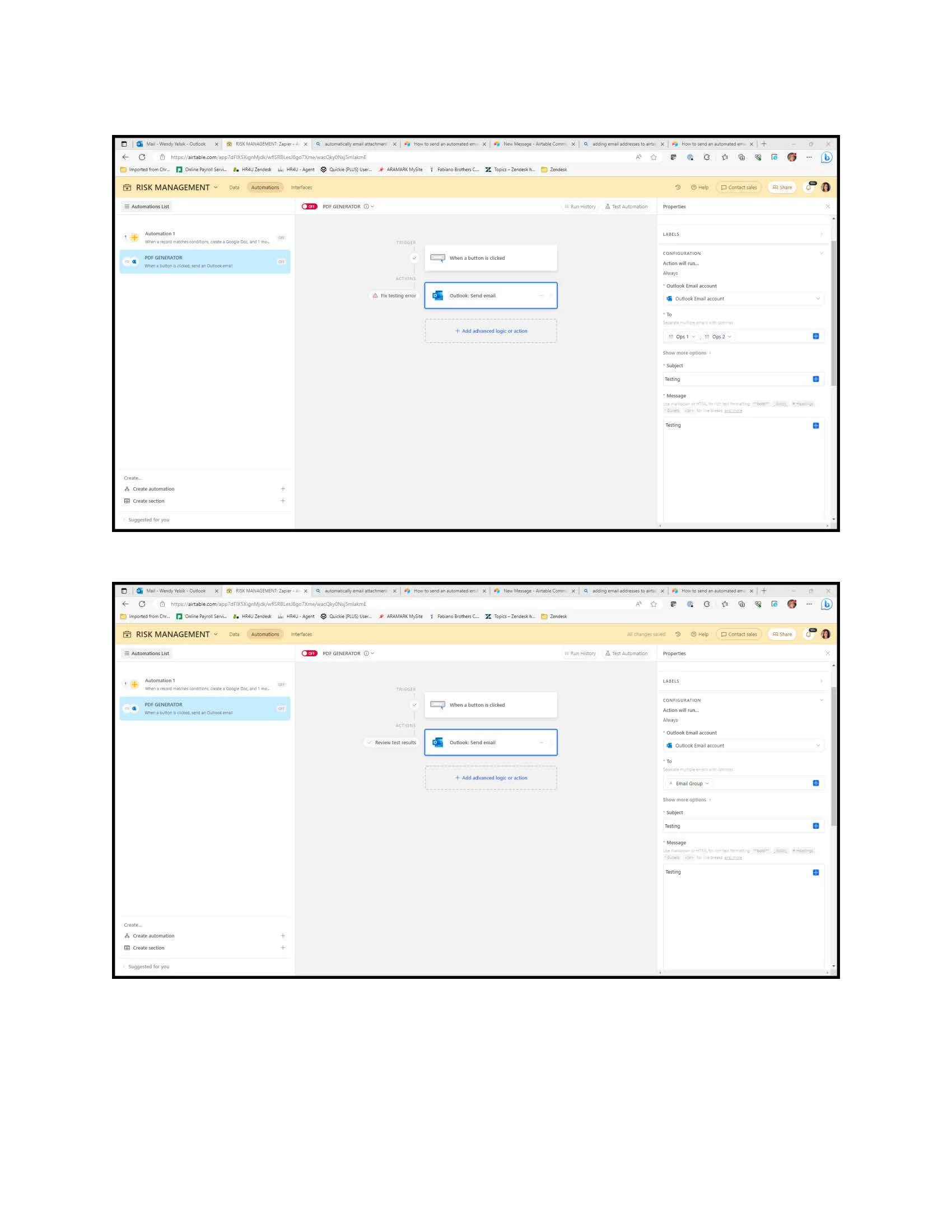Toggle the PDF GENERATOR OFF switch in top screenshot
Screen dimensions: 952x1232
click(310, 207)
